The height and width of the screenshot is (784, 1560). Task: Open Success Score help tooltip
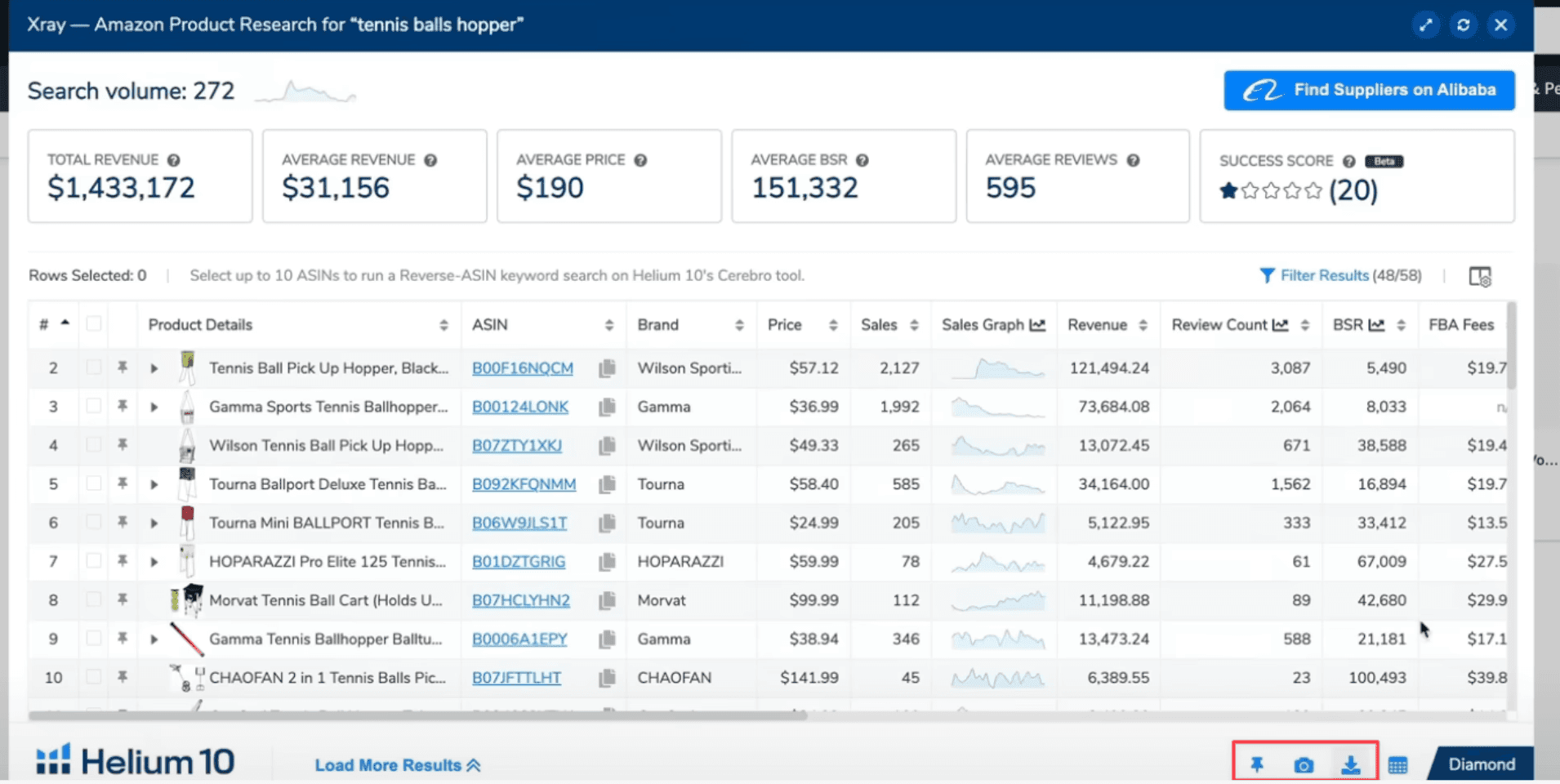[1349, 161]
